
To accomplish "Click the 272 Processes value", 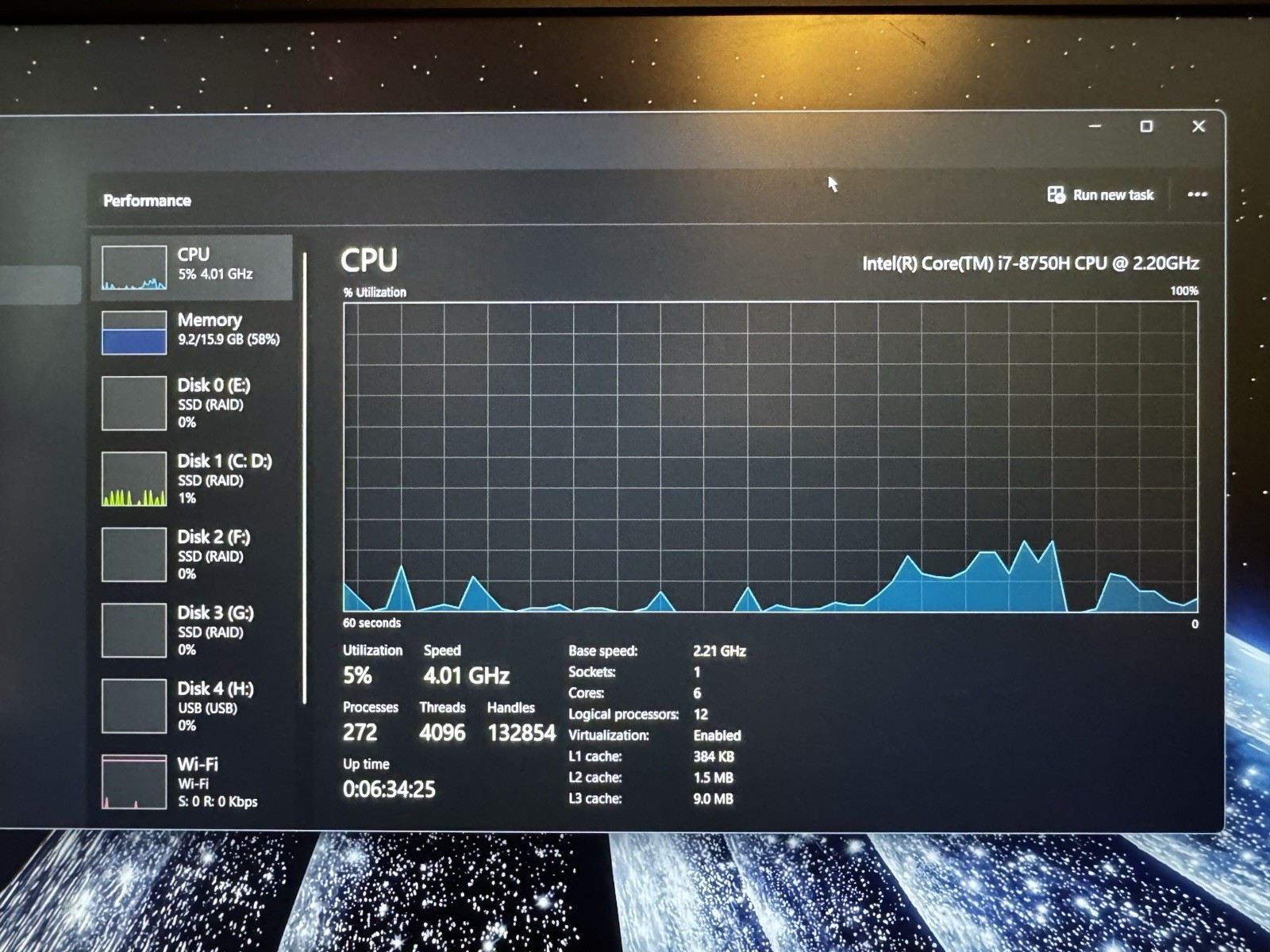I will tap(360, 732).
